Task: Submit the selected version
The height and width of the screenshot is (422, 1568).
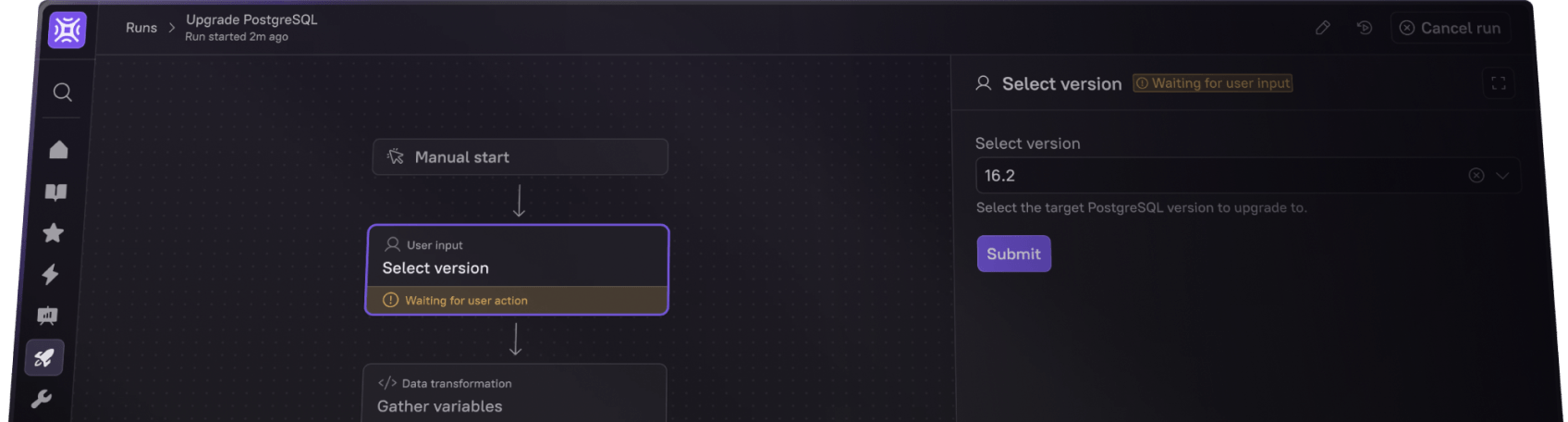Action: tap(1013, 254)
